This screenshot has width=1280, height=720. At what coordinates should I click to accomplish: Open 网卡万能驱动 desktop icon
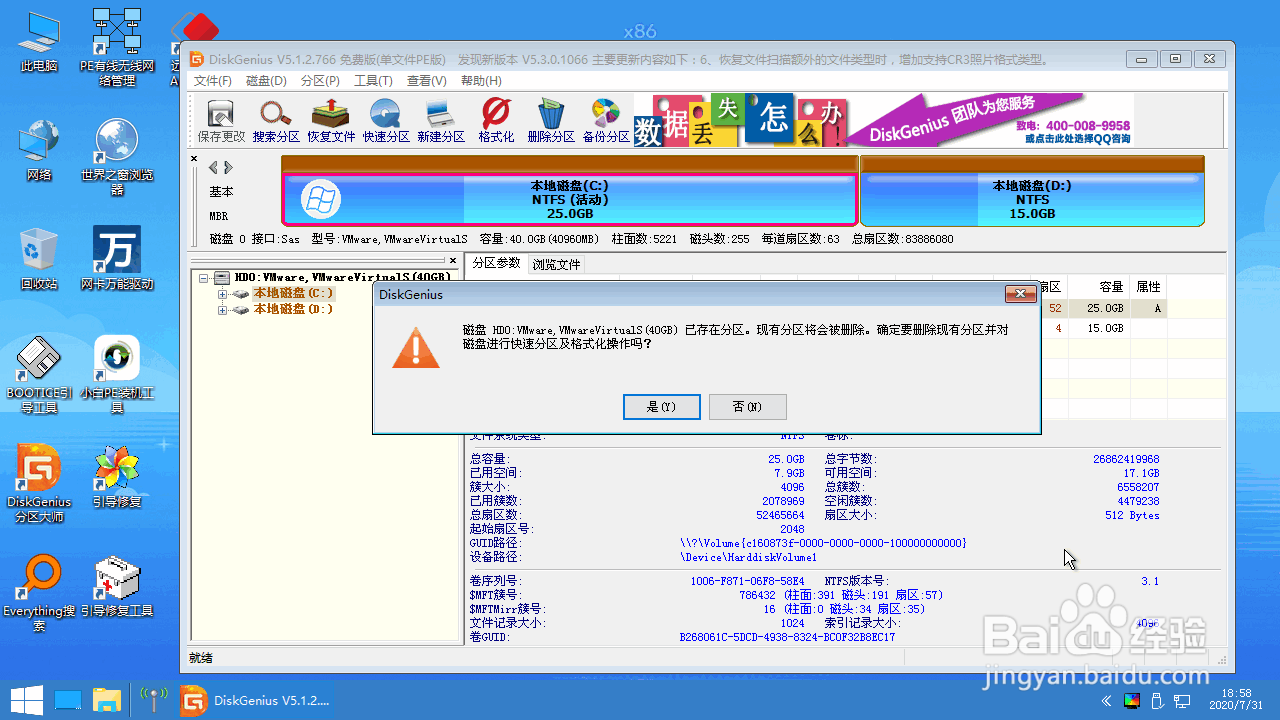[x=117, y=259]
